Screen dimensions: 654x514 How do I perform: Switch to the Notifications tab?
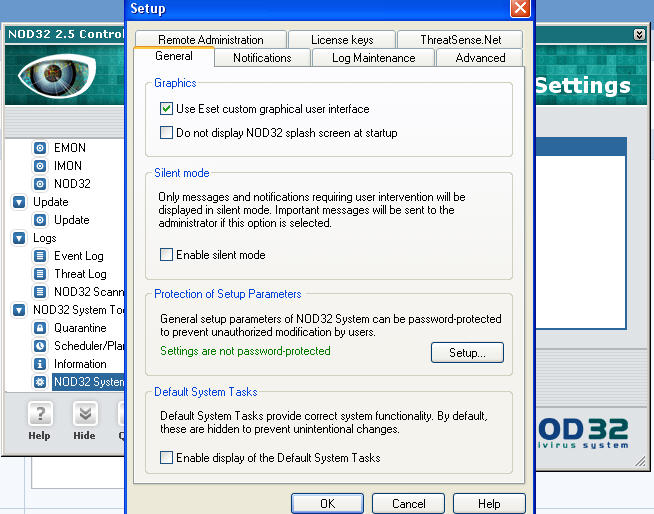262,58
